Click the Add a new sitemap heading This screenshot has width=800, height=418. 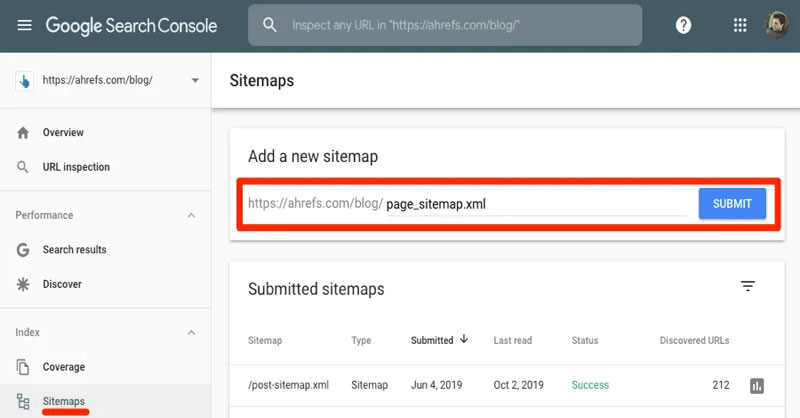tap(313, 156)
